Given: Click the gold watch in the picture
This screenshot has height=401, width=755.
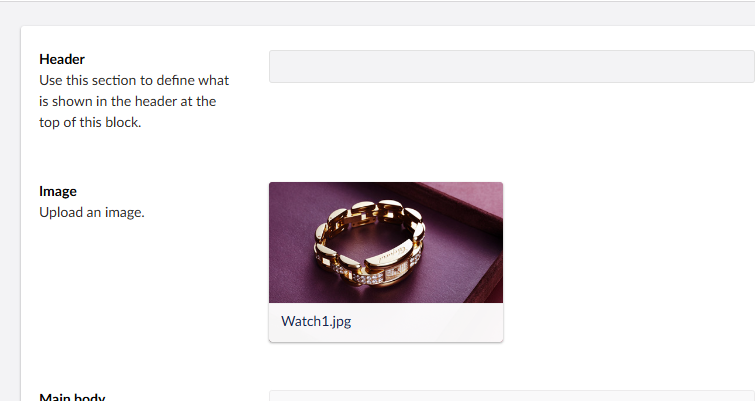Looking at the screenshot, I should (x=370, y=243).
